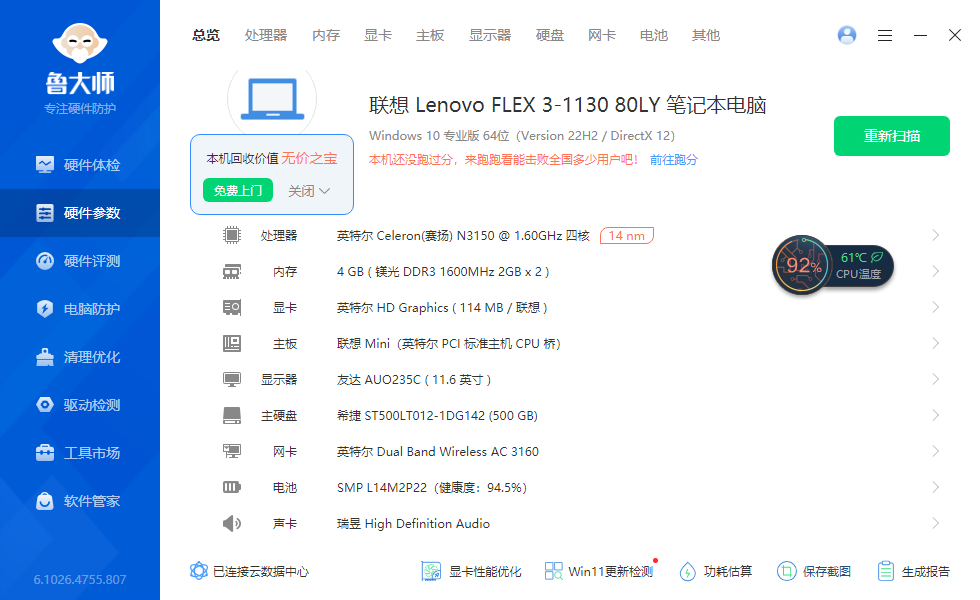
Task: Click the laptop device icon
Action: coord(272,99)
